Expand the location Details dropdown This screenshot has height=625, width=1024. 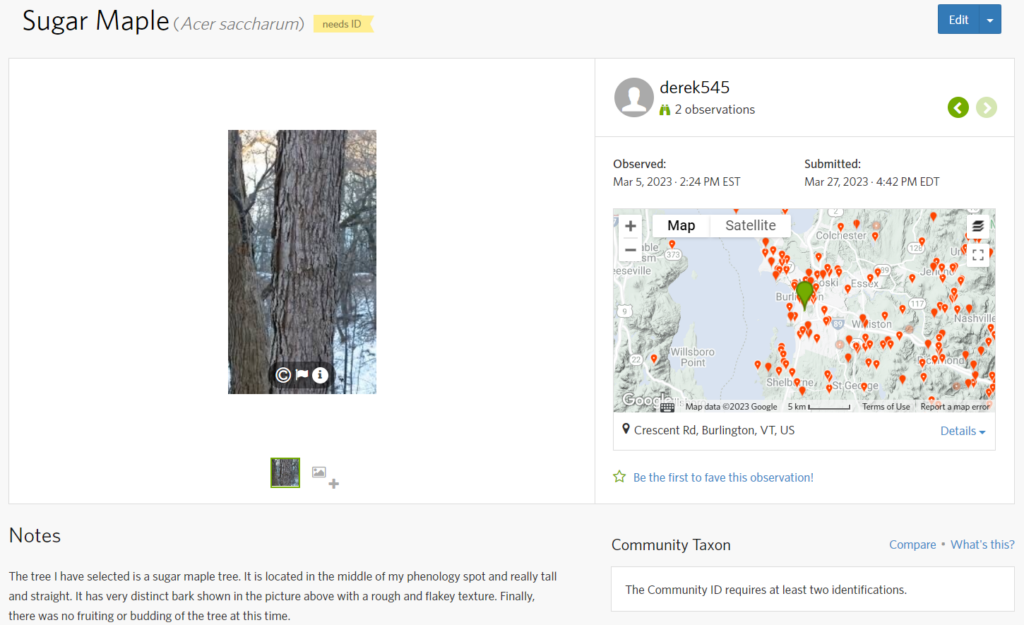pyautogui.click(x=962, y=431)
